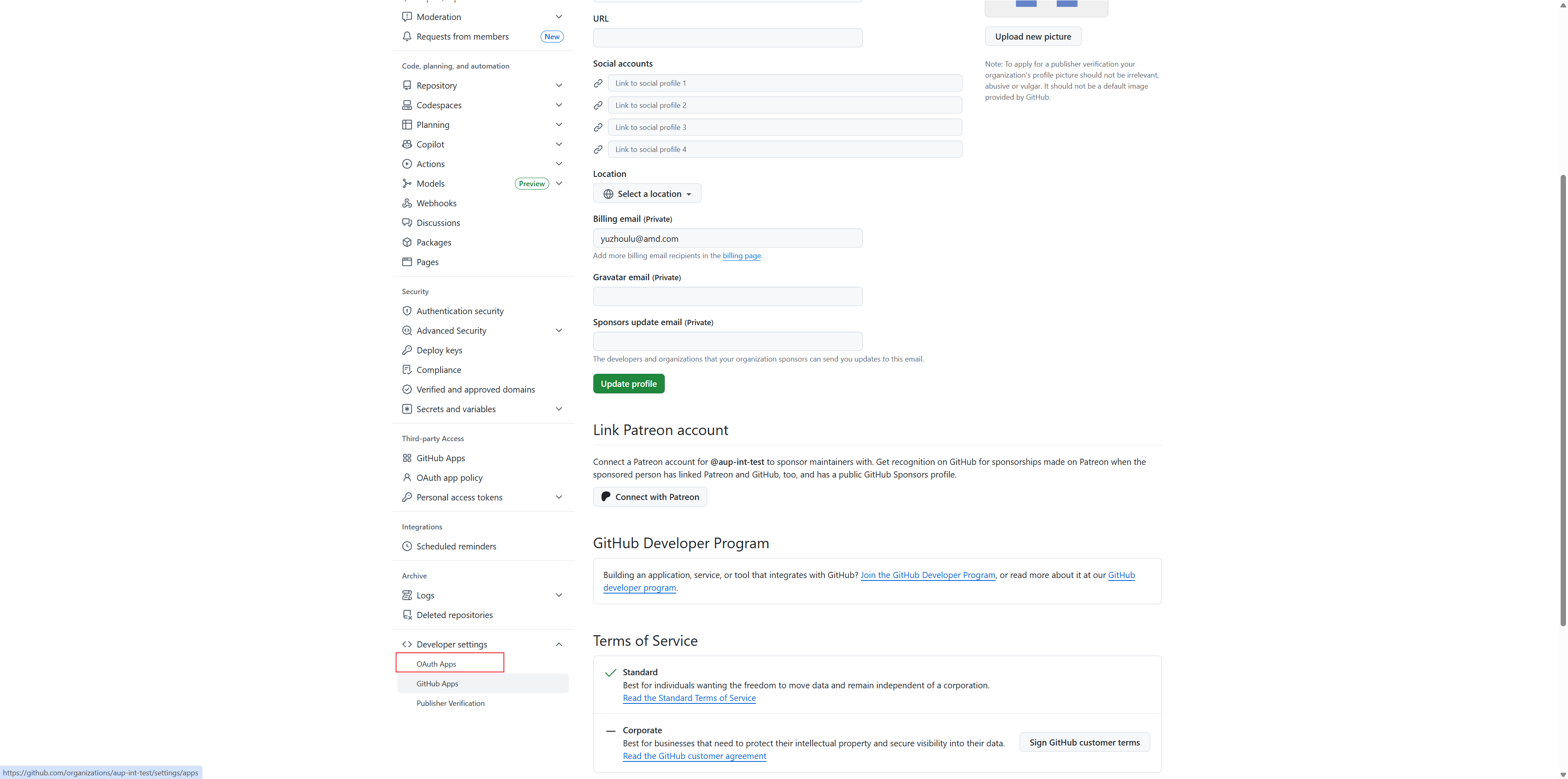This screenshot has height=779, width=1568.
Task: Click the Moderation shield icon
Action: coord(407,16)
